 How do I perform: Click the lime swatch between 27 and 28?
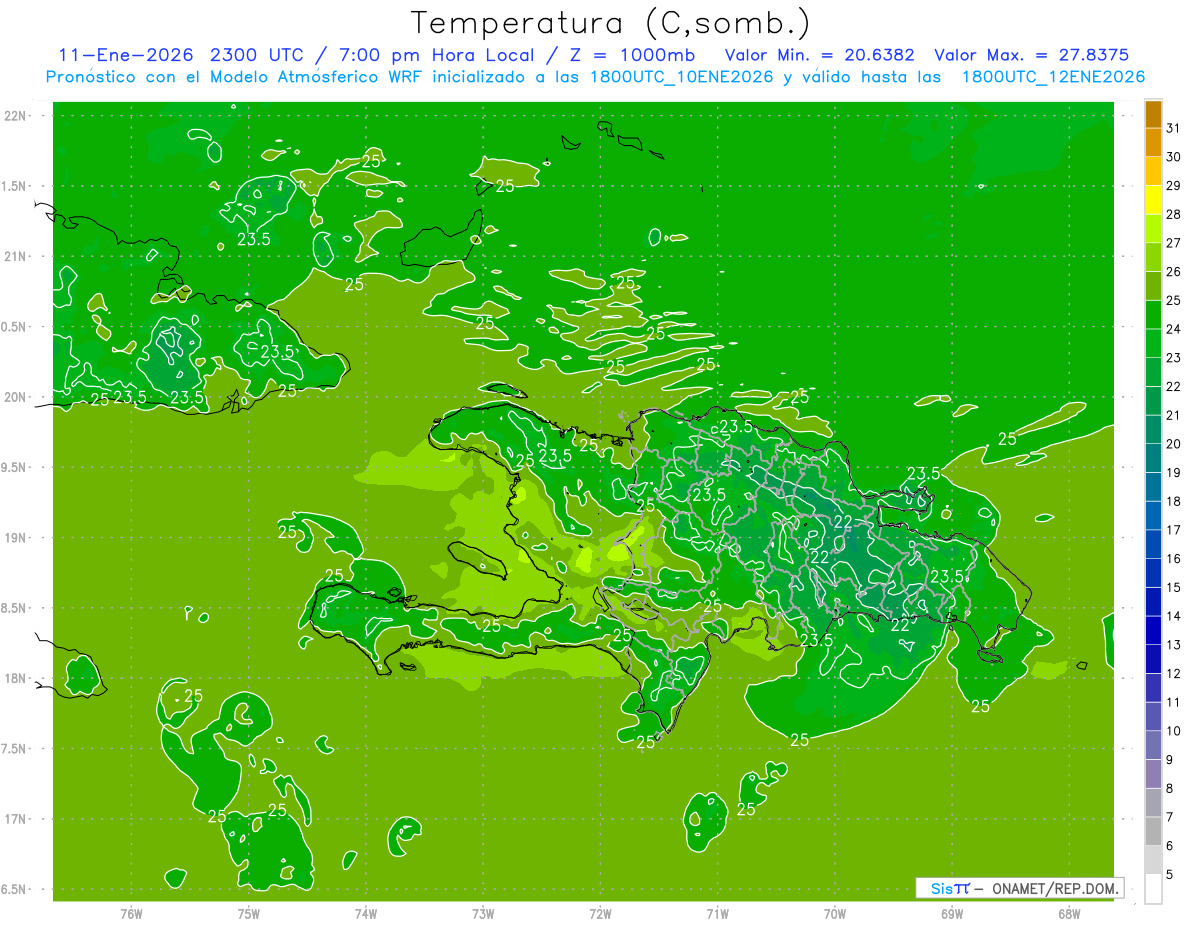(1153, 230)
